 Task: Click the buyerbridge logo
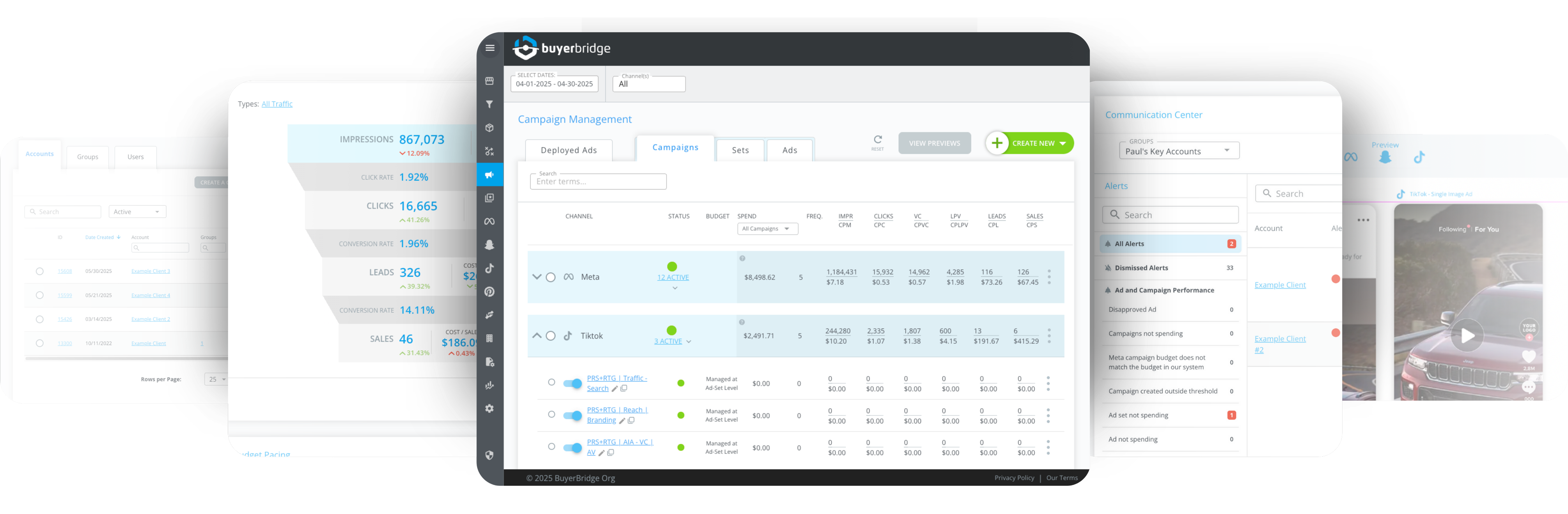[x=561, y=48]
